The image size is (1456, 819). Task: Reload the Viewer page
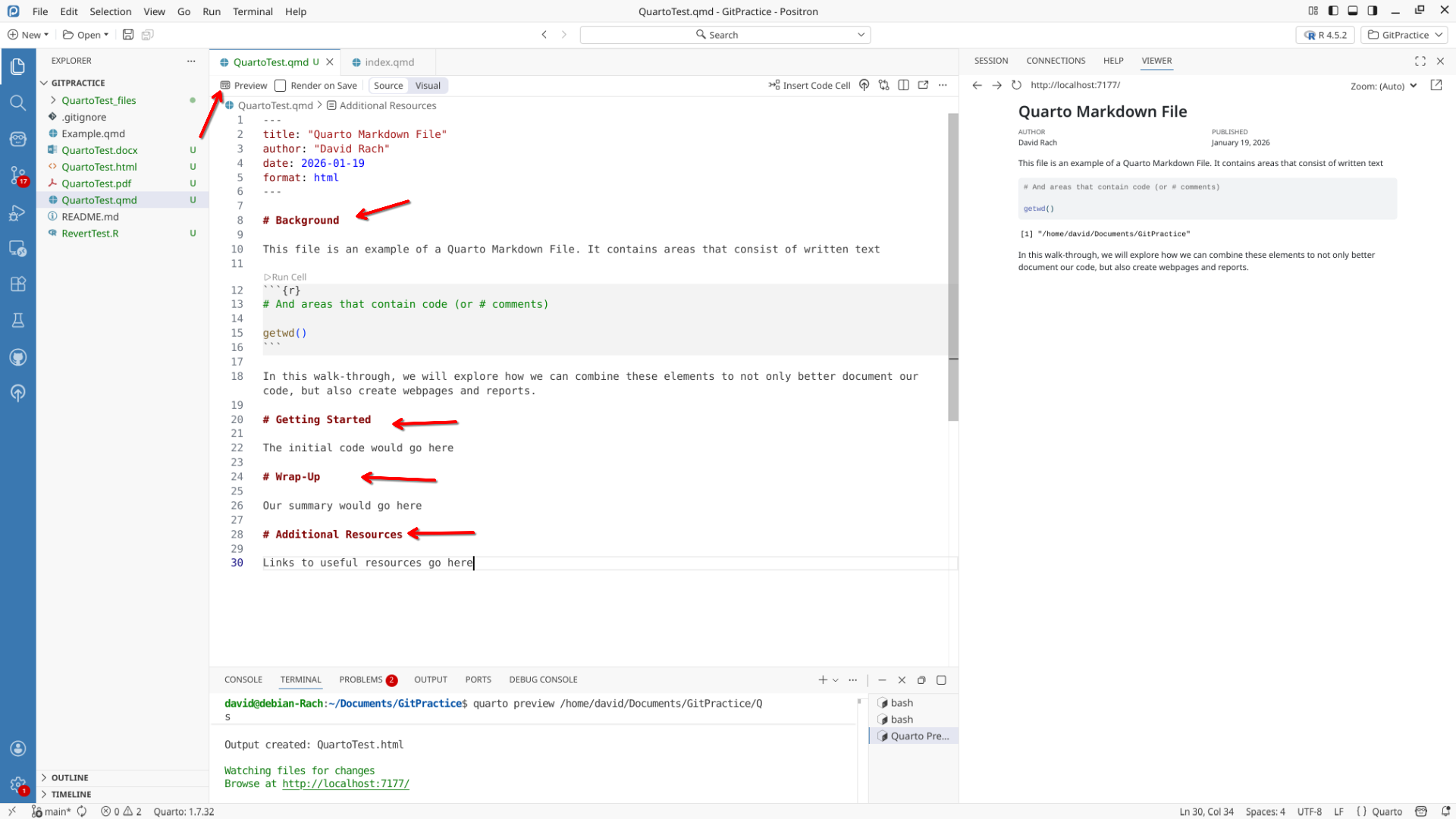(x=1016, y=85)
